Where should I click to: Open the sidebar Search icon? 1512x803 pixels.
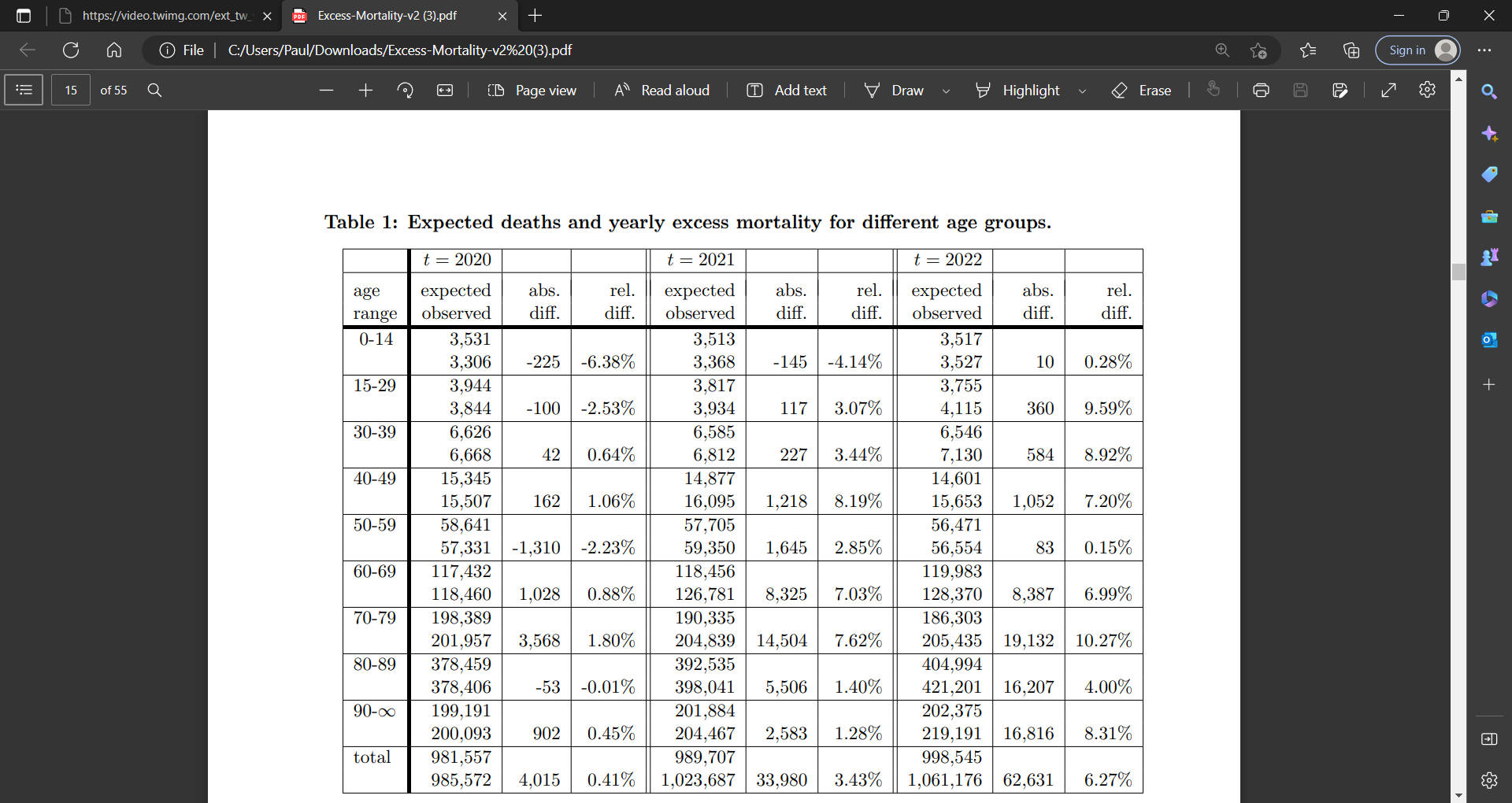click(1489, 91)
